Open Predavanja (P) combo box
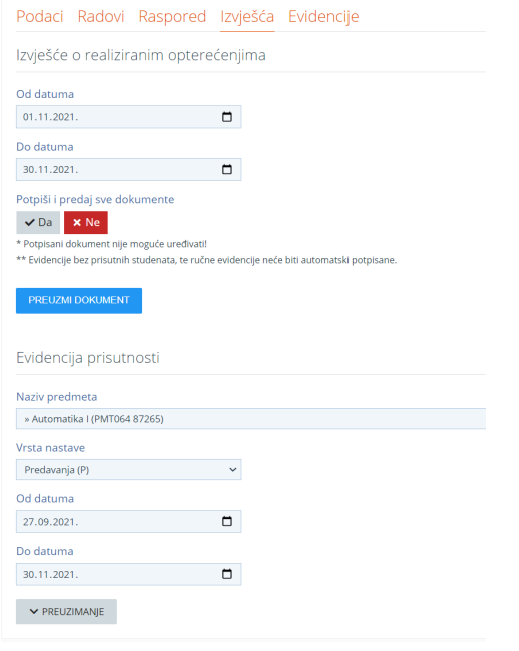Viewport: 519px width, 651px height. (129, 470)
